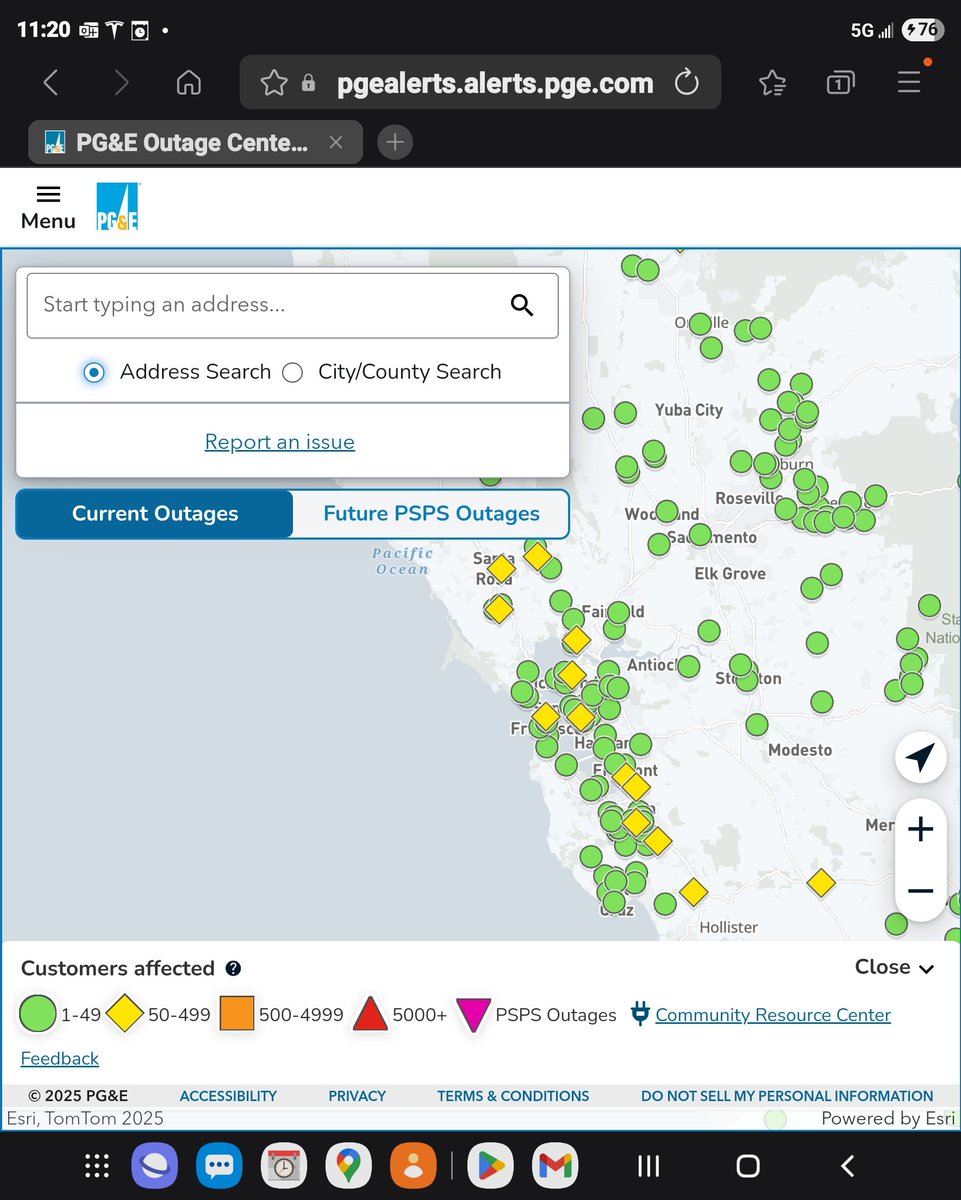The width and height of the screenshot is (961, 1200).
Task: Open Do Not Sell My Personal Information
Action: point(787,1096)
